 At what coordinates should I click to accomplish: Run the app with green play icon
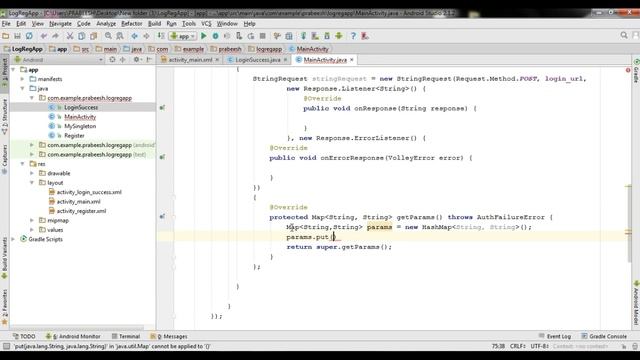[204, 36]
